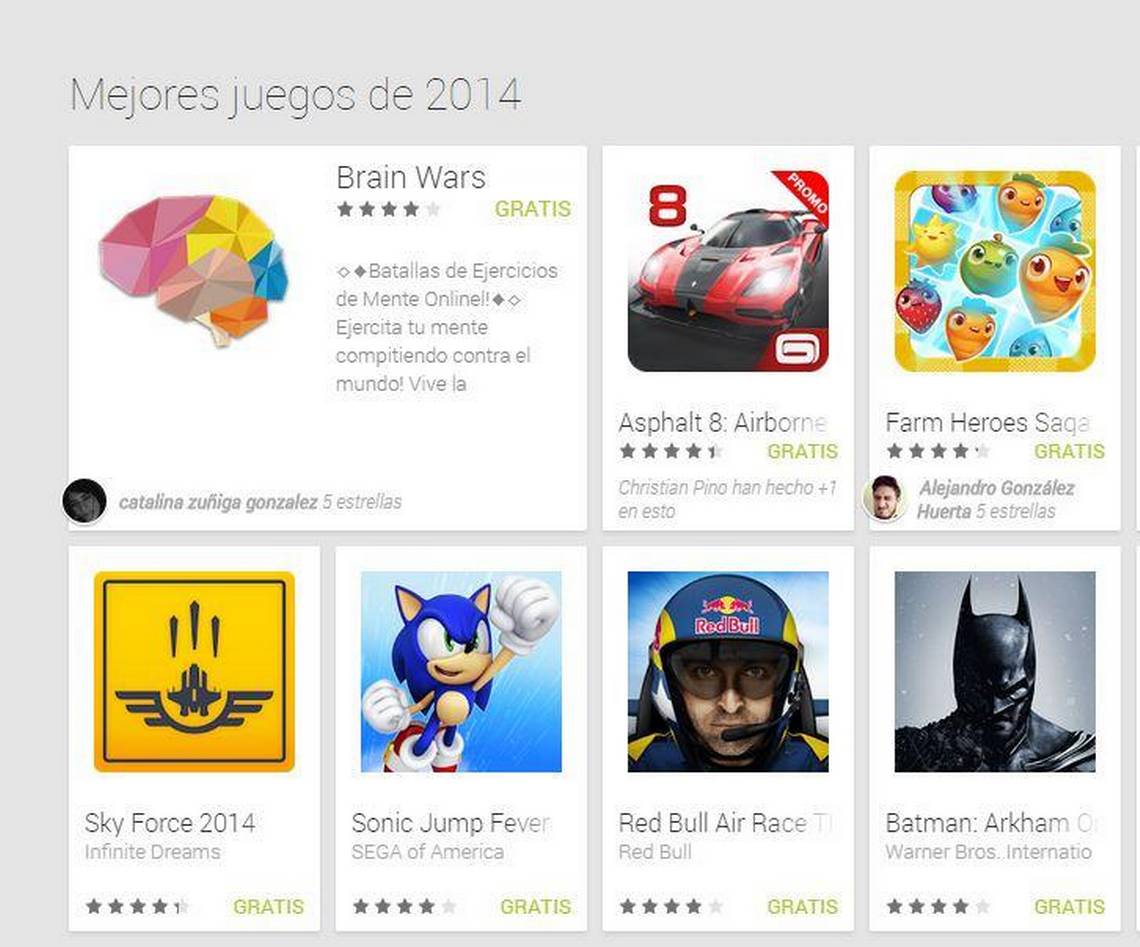Open the Batman Arkham icon
The image size is (1140, 947).
995,672
